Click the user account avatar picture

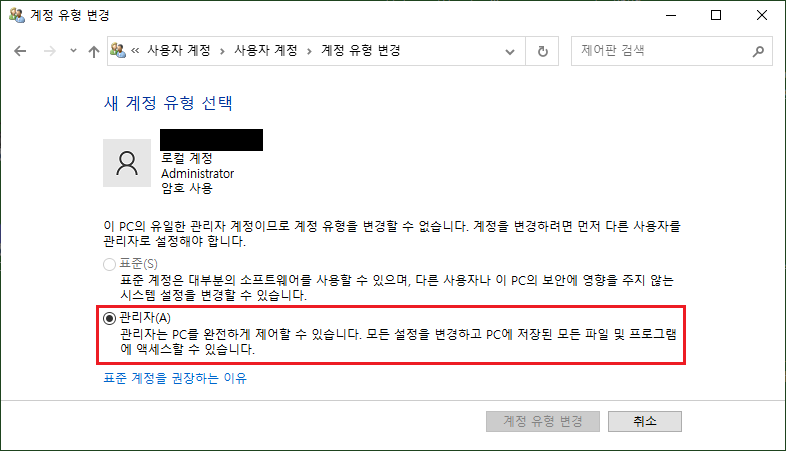(x=127, y=163)
